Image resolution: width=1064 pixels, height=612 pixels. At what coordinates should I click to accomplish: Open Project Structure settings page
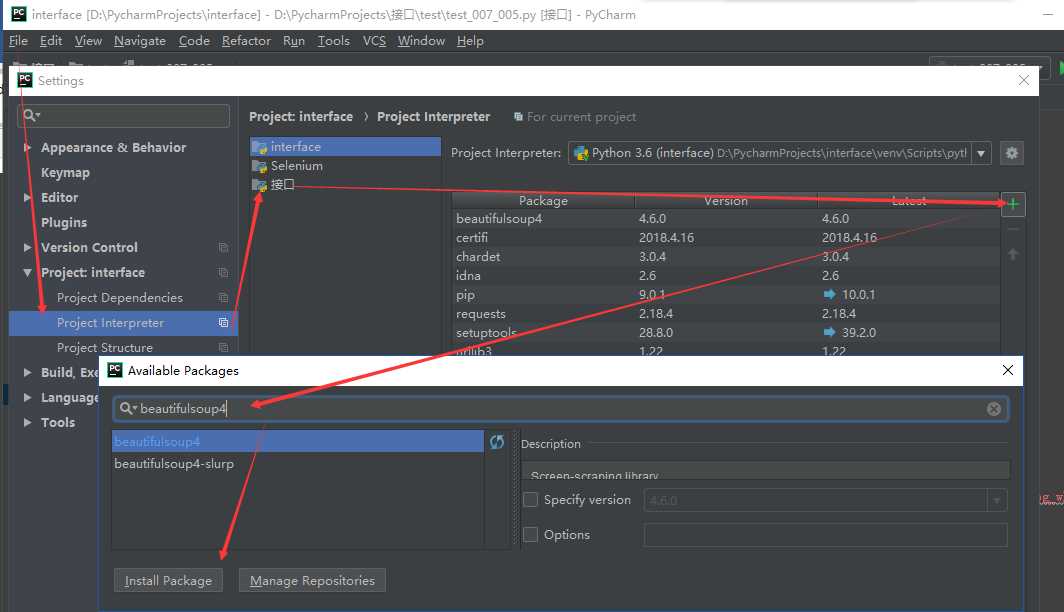tap(105, 347)
